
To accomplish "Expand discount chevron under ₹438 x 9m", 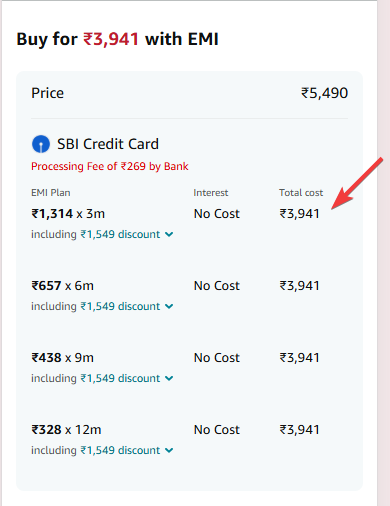I will [169, 378].
